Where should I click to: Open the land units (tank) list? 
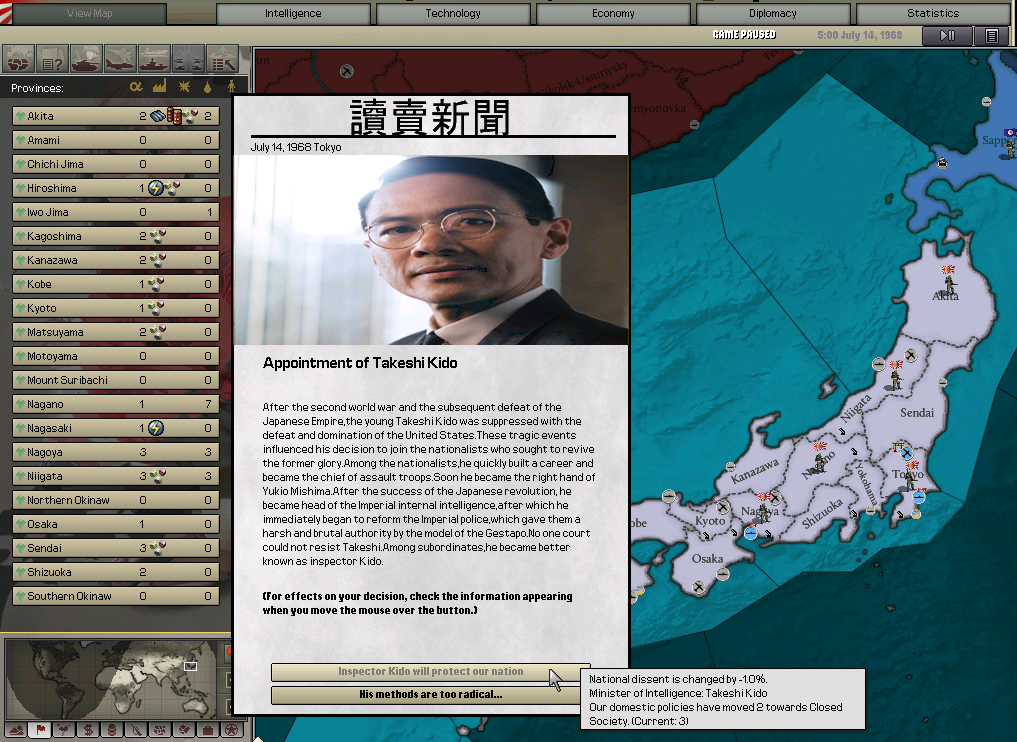(x=87, y=58)
